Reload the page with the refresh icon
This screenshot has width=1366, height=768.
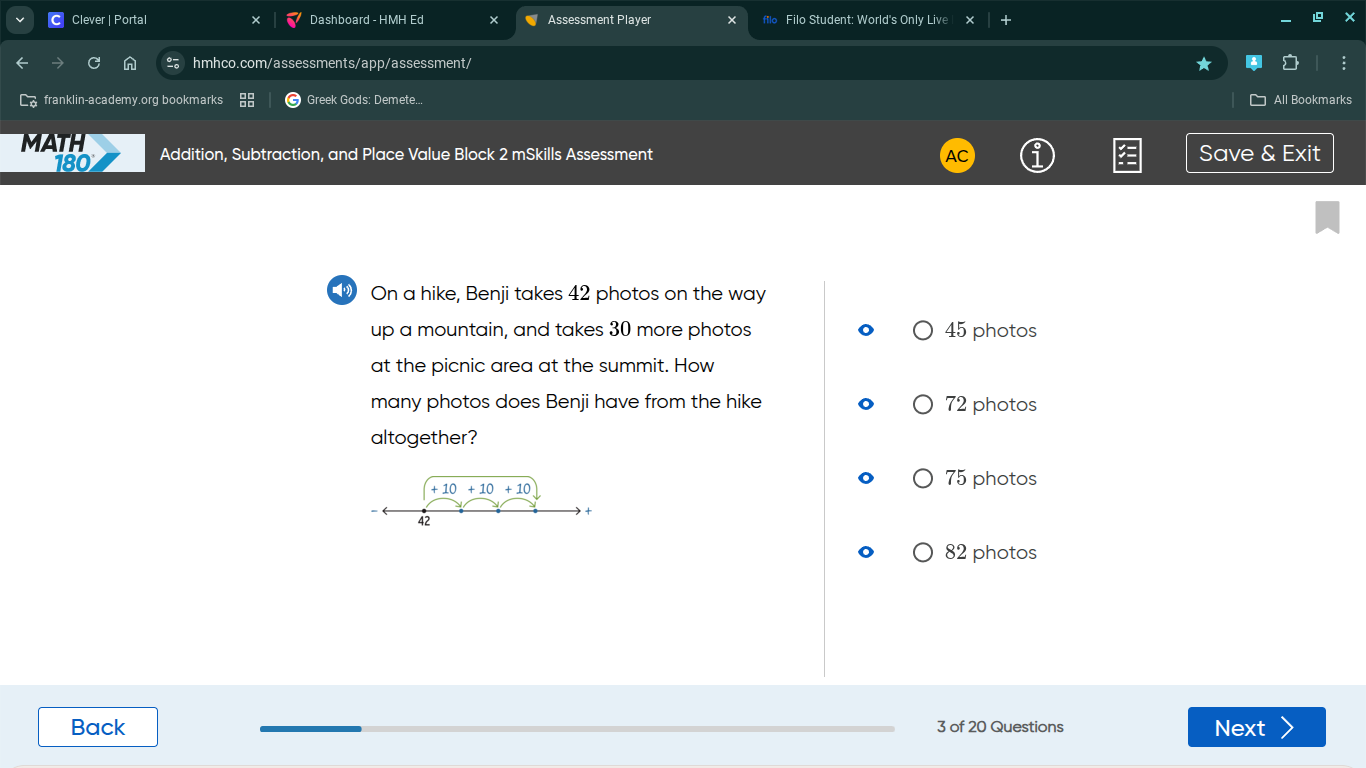94,63
